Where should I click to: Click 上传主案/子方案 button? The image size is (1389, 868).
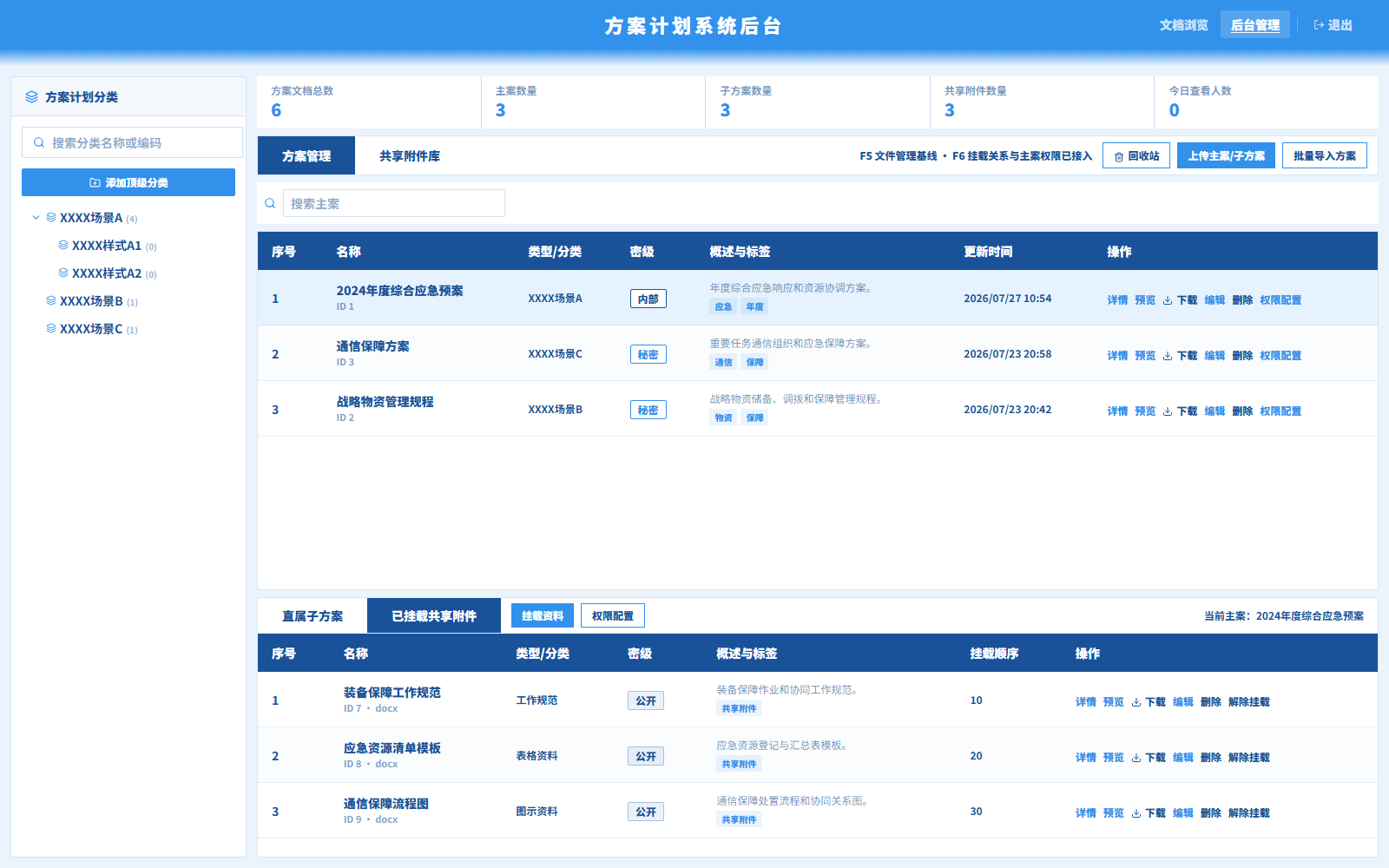coord(1226,155)
